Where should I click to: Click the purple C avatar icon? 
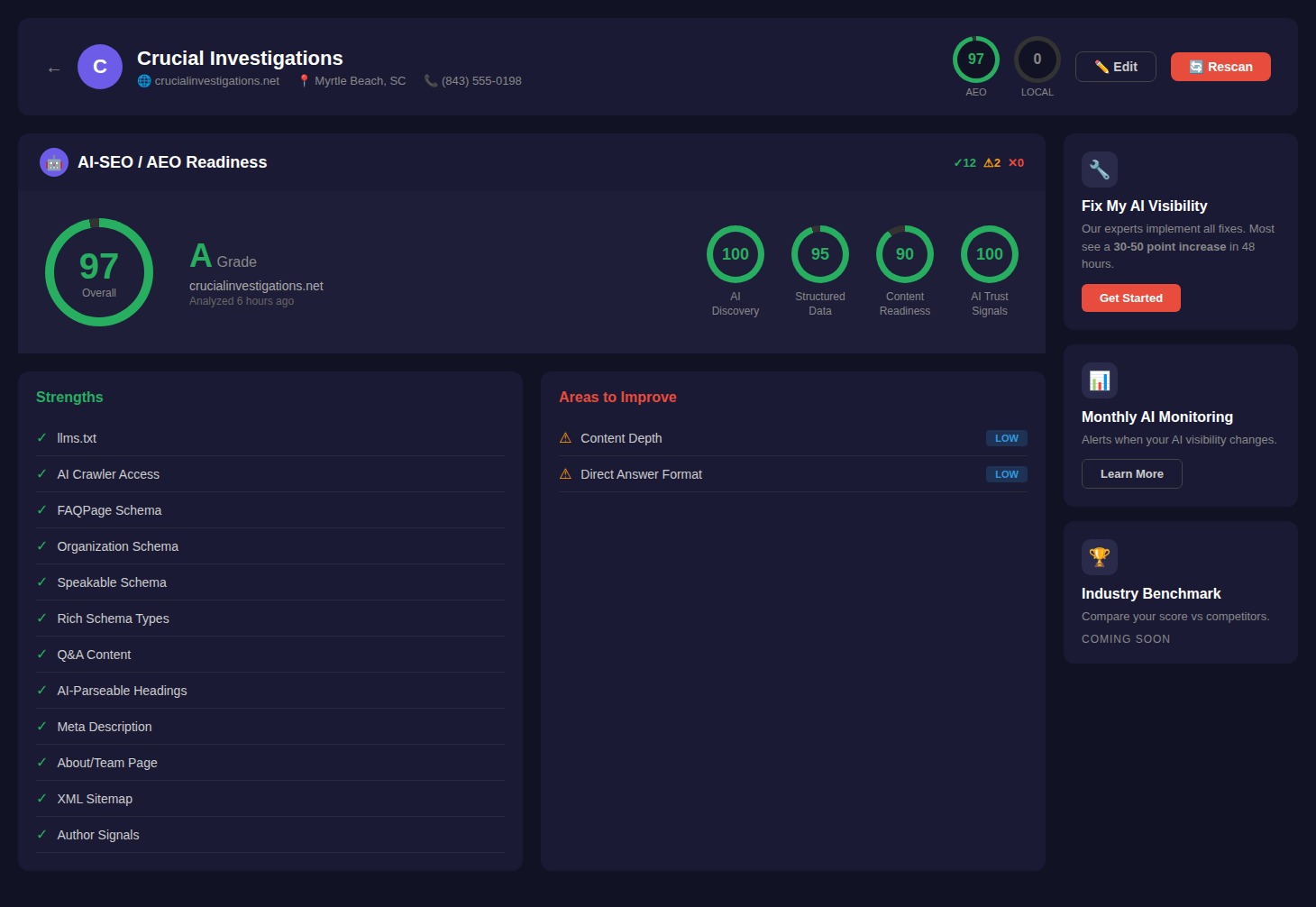click(100, 67)
